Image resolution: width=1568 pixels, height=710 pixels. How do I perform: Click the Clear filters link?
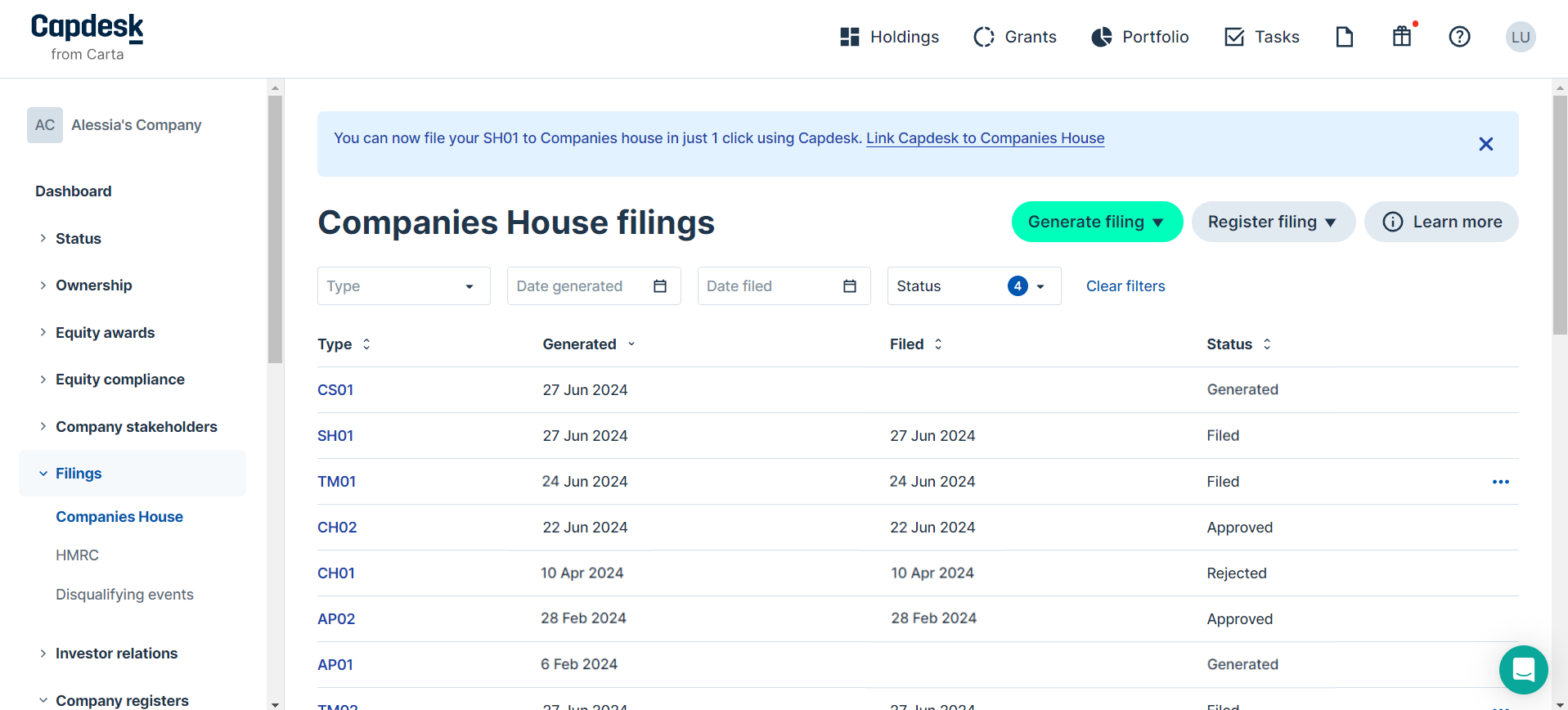(x=1125, y=286)
